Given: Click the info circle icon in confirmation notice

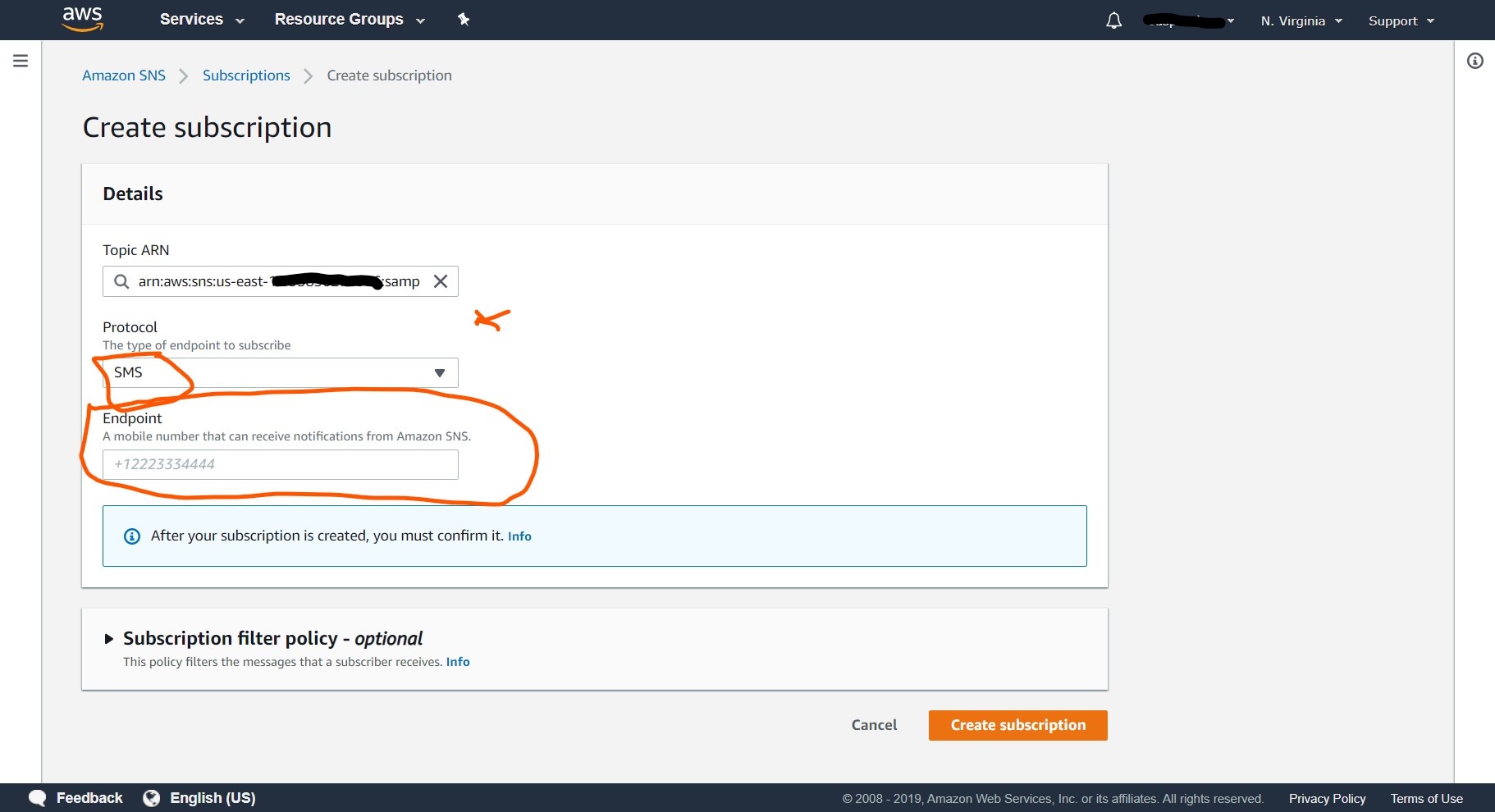Looking at the screenshot, I should click(x=132, y=536).
